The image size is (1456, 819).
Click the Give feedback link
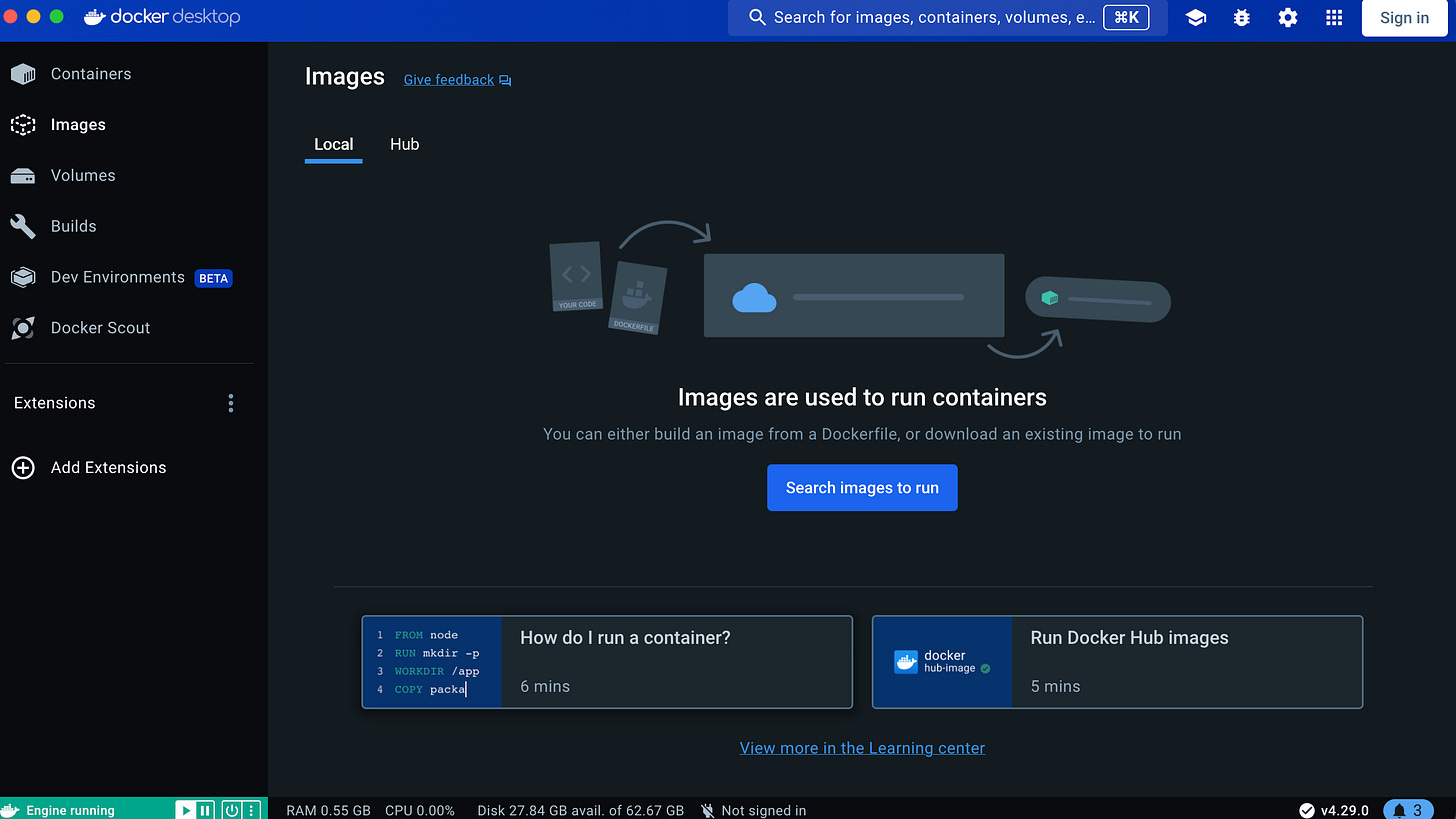(449, 80)
